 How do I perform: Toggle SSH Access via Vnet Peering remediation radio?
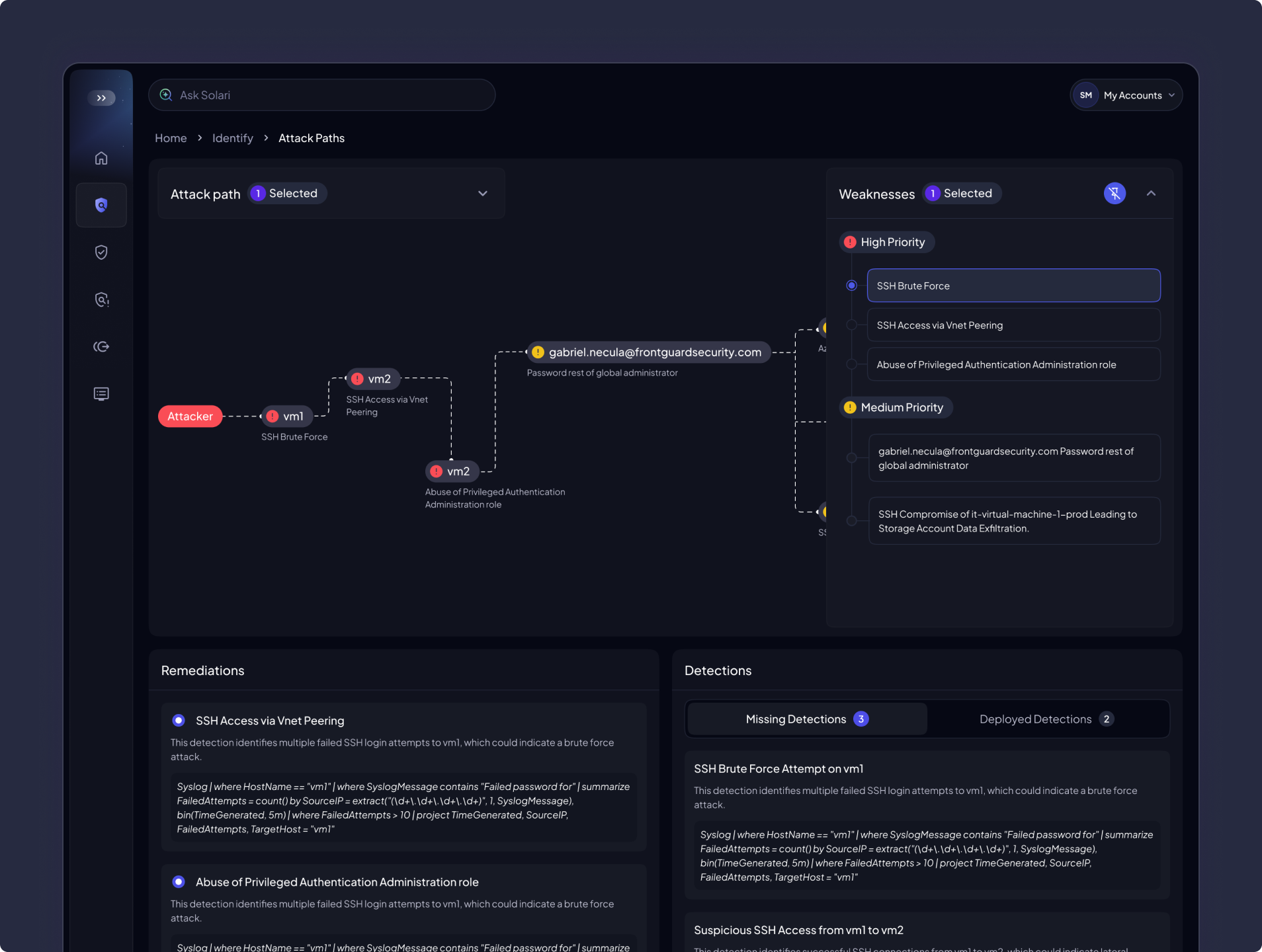[x=179, y=721]
